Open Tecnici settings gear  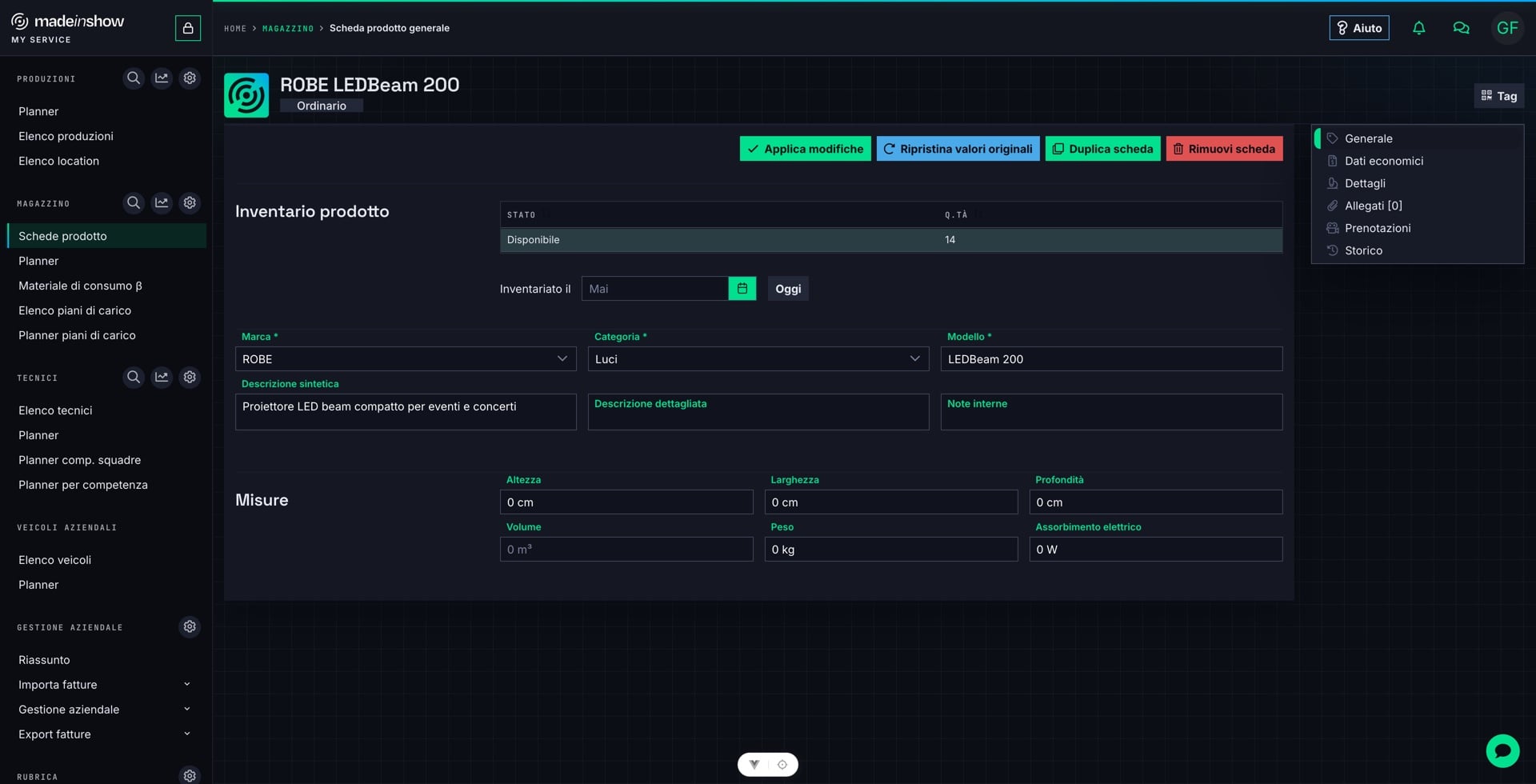click(190, 377)
